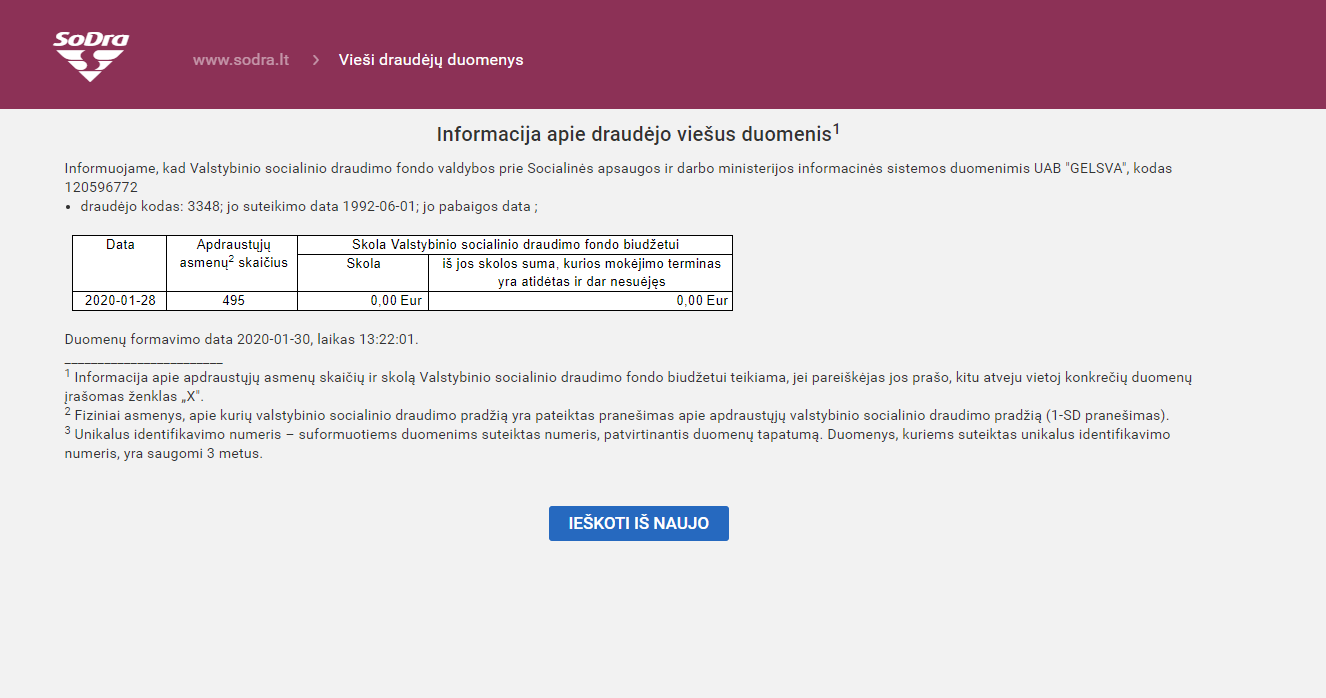
Task: Click the Apdraustųjų asmenų skaičius column header
Action: [233, 254]
